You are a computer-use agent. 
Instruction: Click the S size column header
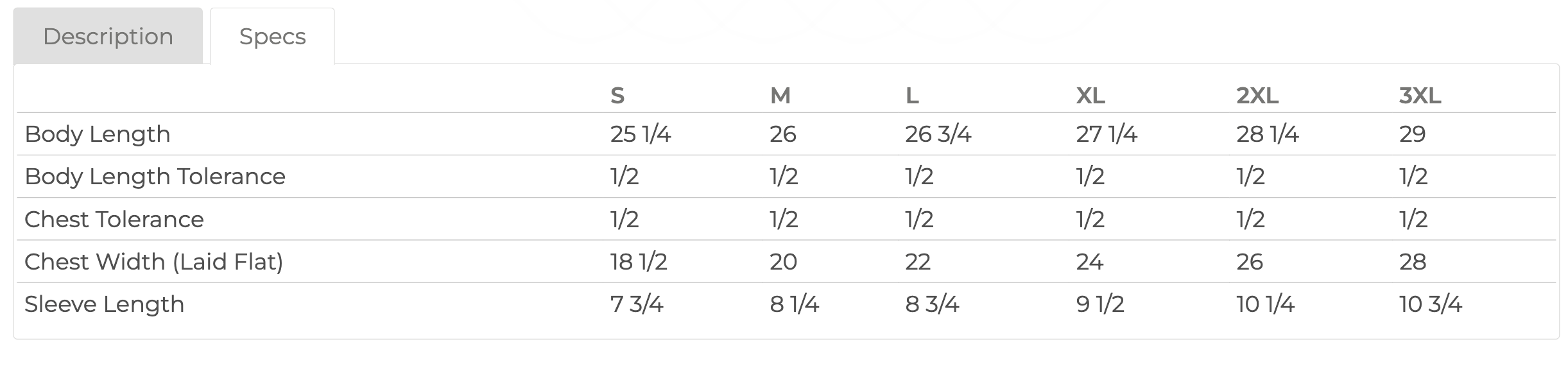pos(617,96)
